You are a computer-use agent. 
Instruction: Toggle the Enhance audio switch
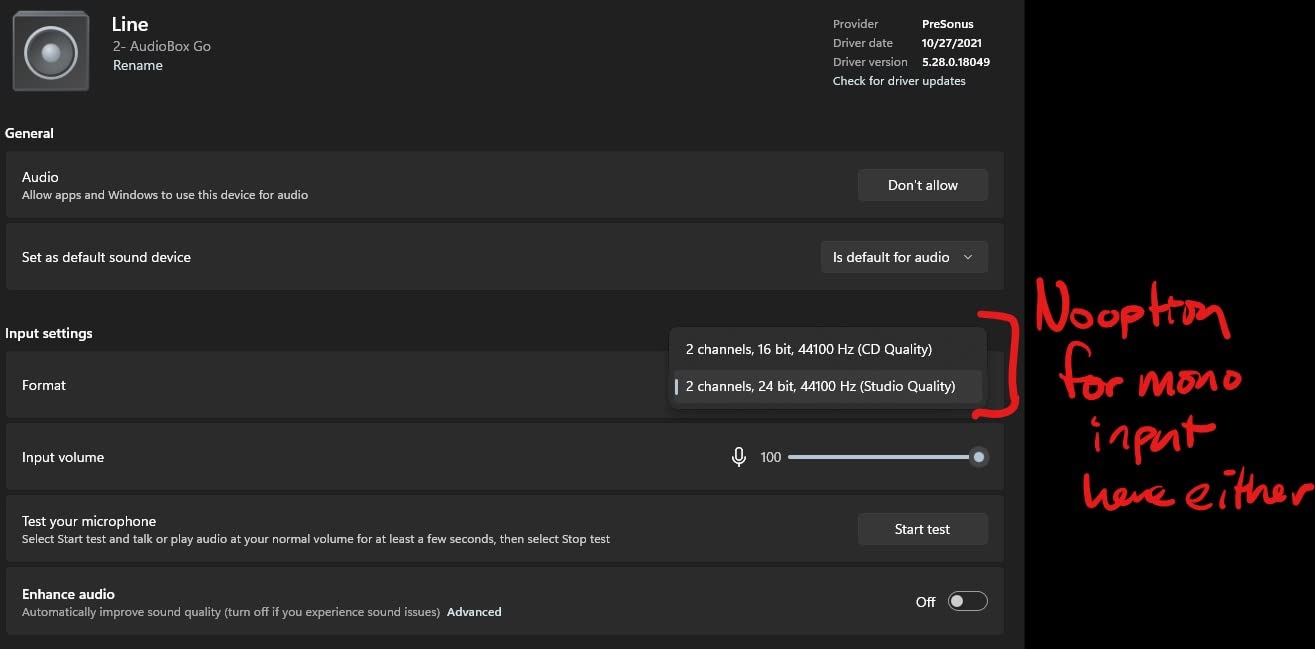pos(967,601)
